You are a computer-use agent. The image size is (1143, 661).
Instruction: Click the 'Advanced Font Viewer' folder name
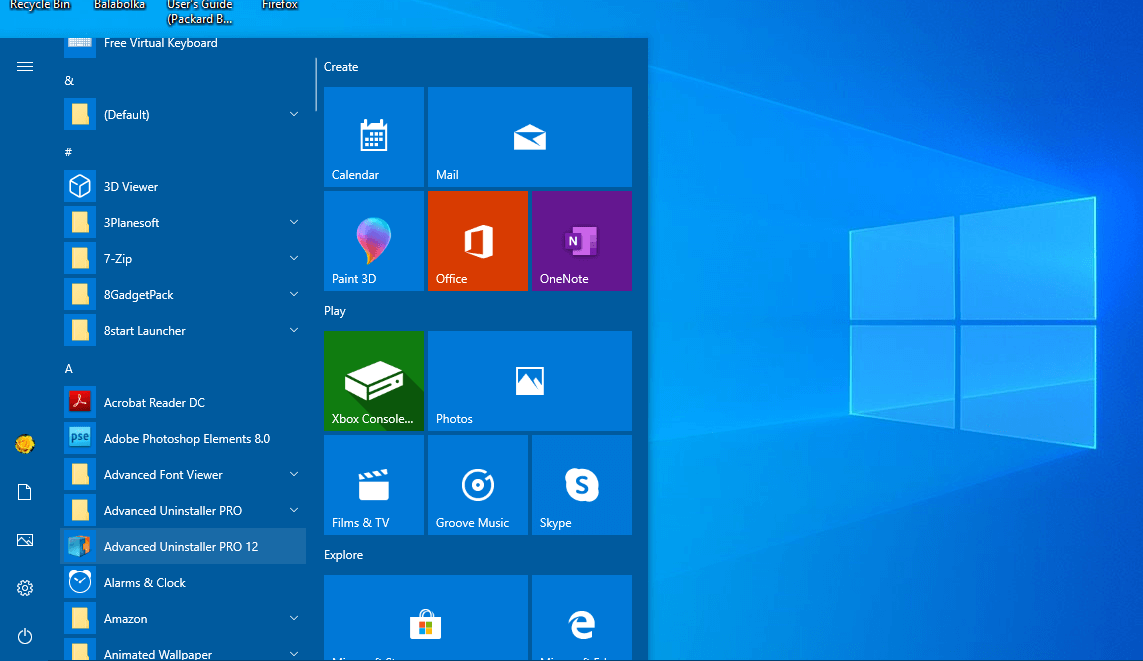[x=163, y=475]
